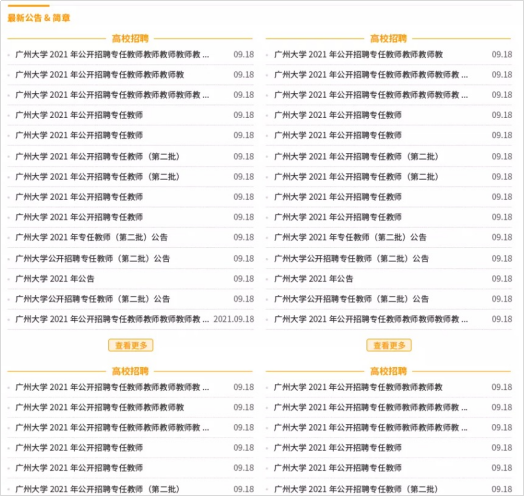
Task: Open lower-left section 专任教师（第二批）link
Action: (x=98, y=490)
